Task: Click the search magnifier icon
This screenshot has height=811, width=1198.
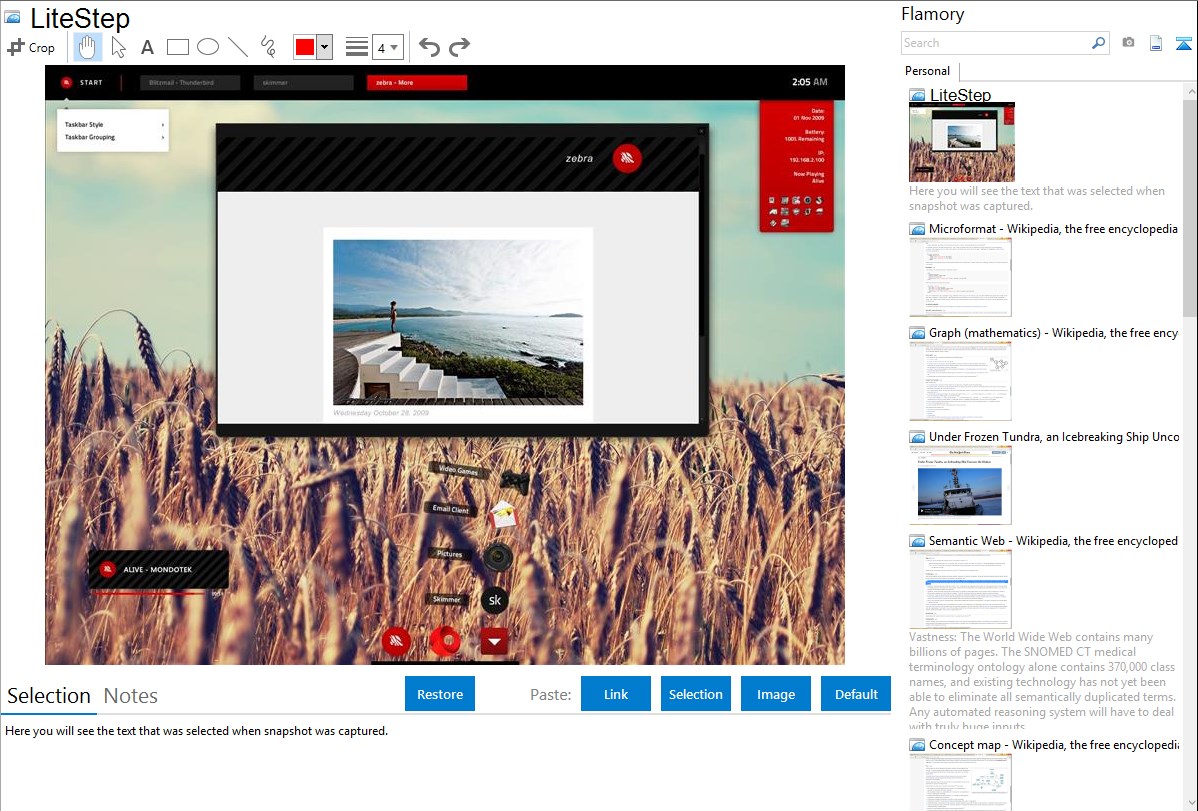Action: pos(1099,43)
